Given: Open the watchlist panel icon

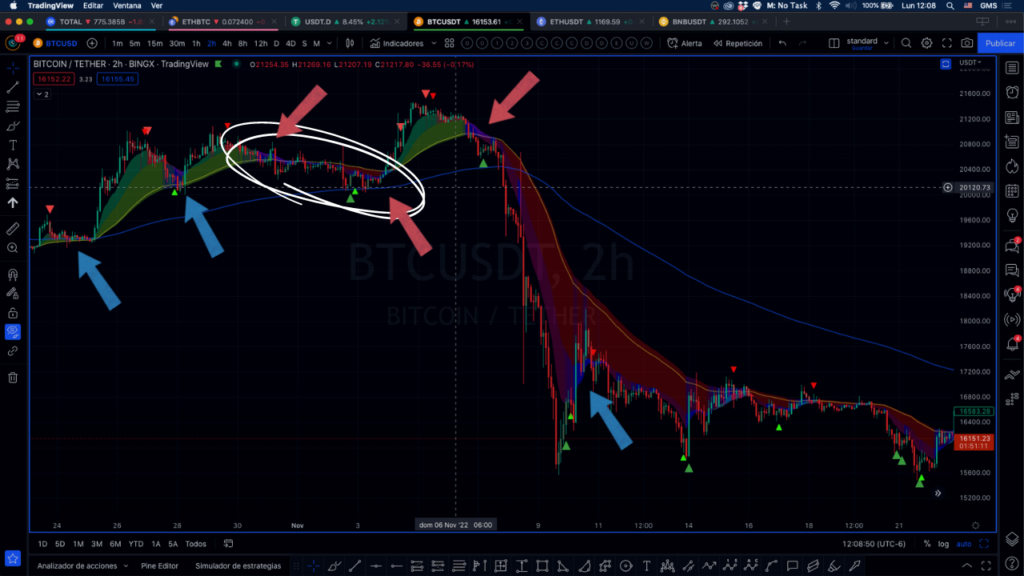Looking at the screenshot, I should [x=1012, y=68].
